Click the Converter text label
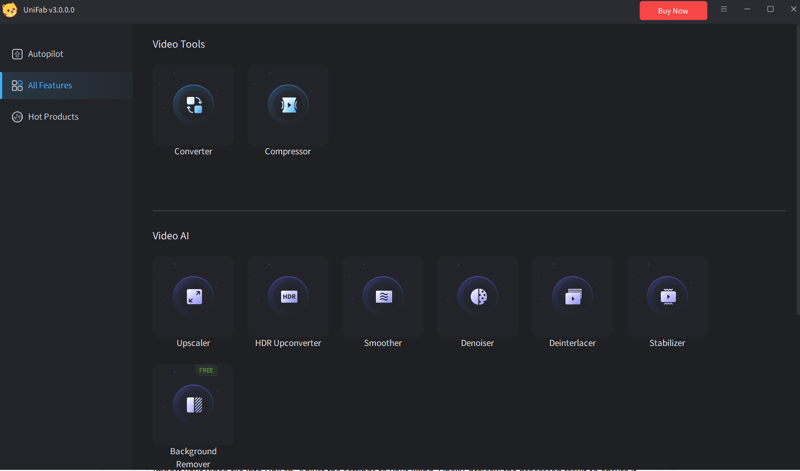The width and height of the screenshot is (800, 471). 193,152
